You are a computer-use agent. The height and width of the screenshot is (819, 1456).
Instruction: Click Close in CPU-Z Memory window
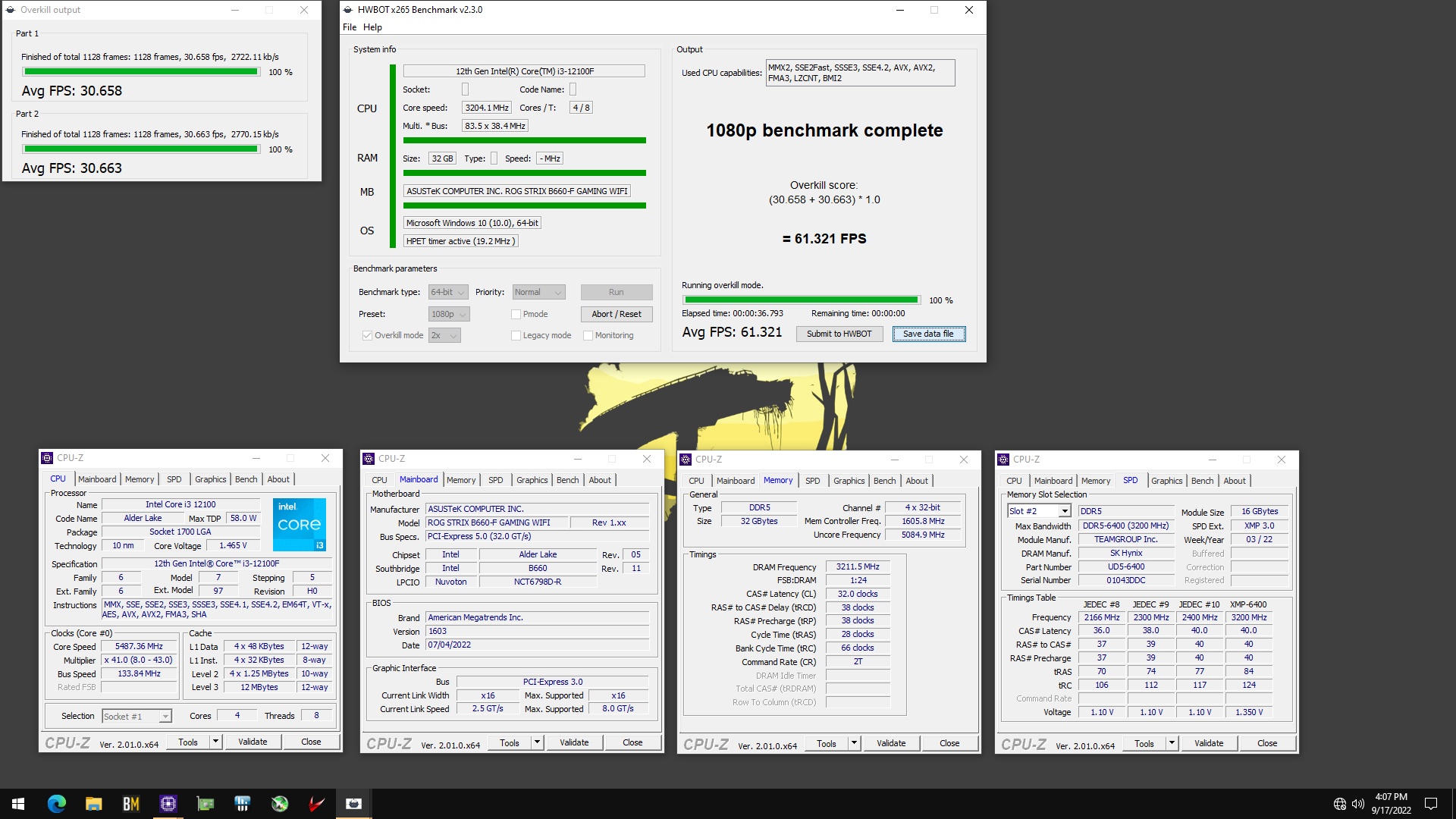(x=949, y=743)
